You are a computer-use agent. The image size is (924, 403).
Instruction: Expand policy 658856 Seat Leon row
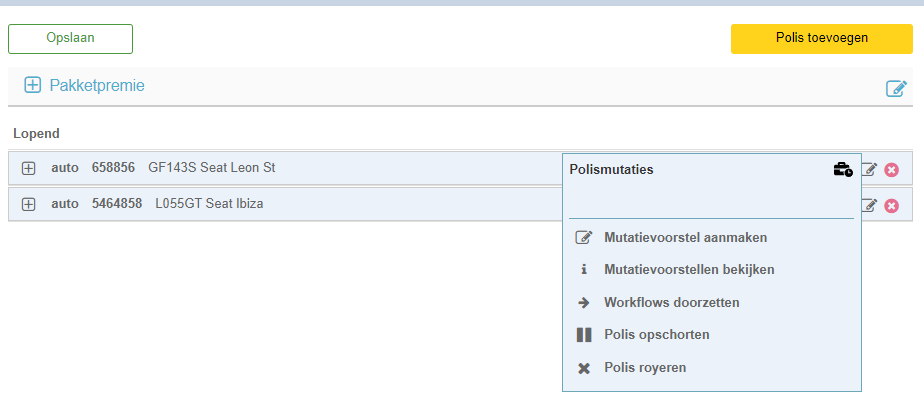28,169
